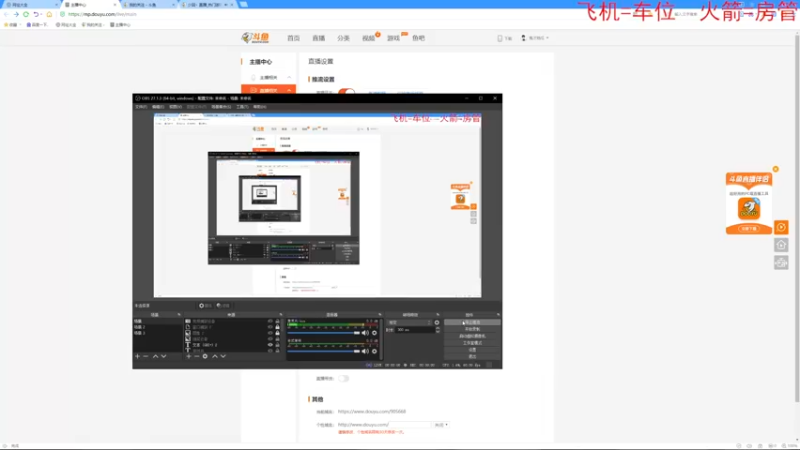Click orange play icon on floating sidebar
800x450 pixels.
pos(781,227)
